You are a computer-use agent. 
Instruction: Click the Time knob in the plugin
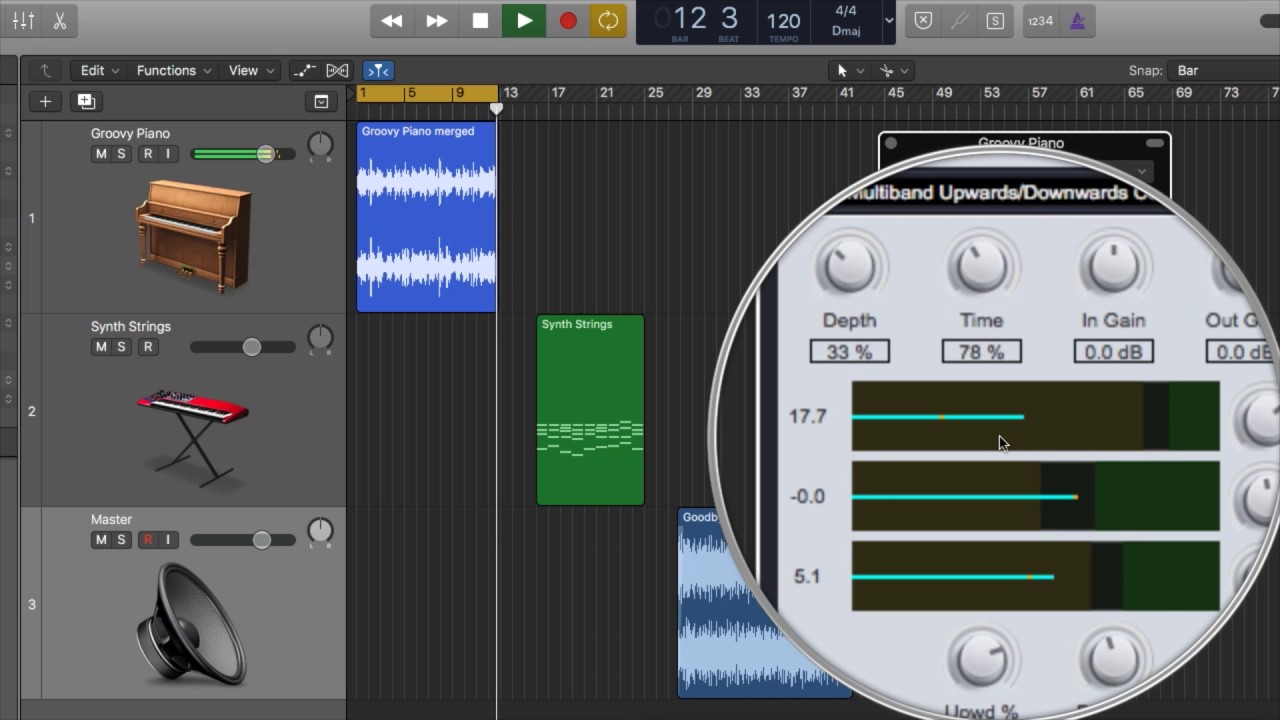click(x=981, y=266)
